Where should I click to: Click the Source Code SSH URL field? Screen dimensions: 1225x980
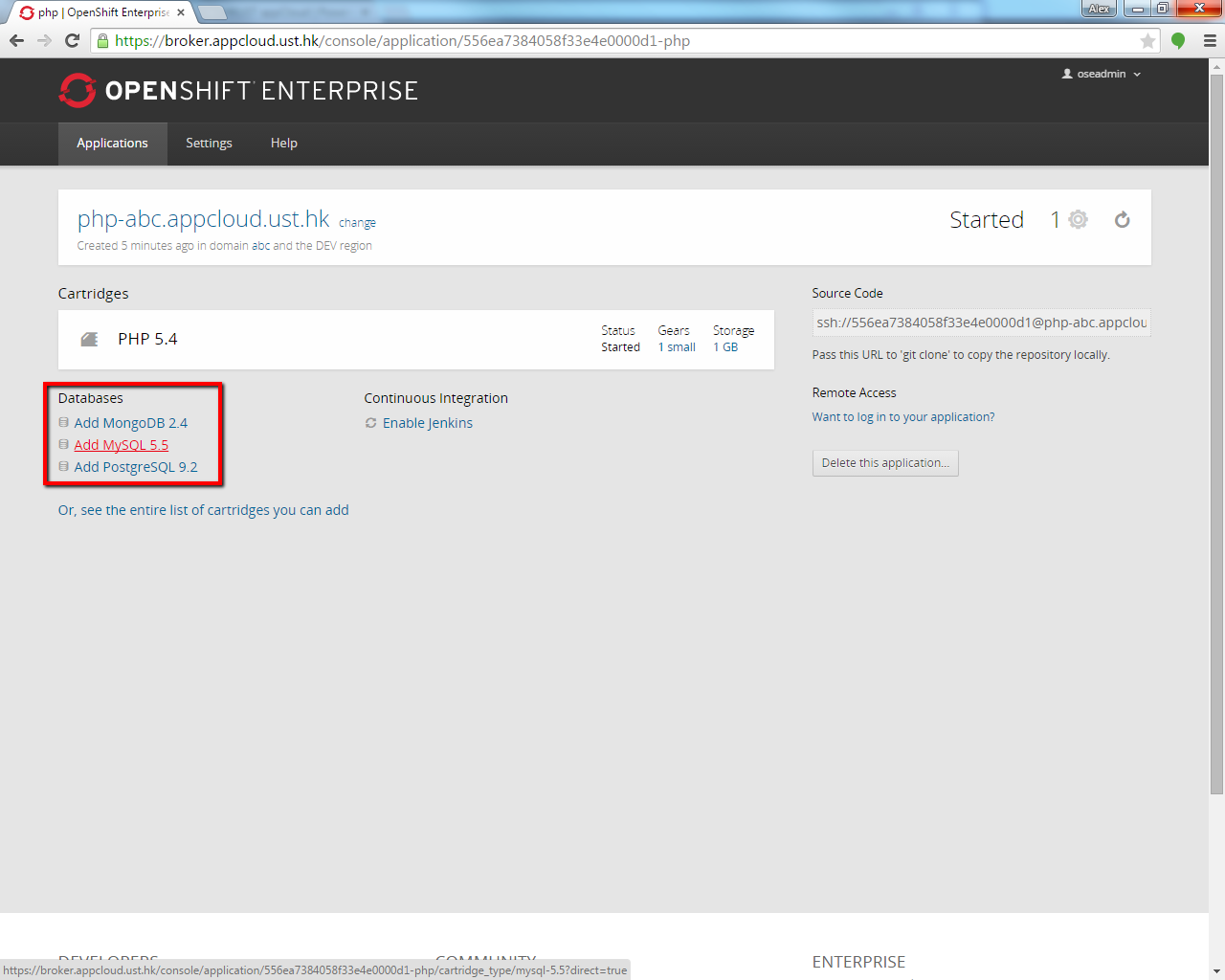coord(981,323)
